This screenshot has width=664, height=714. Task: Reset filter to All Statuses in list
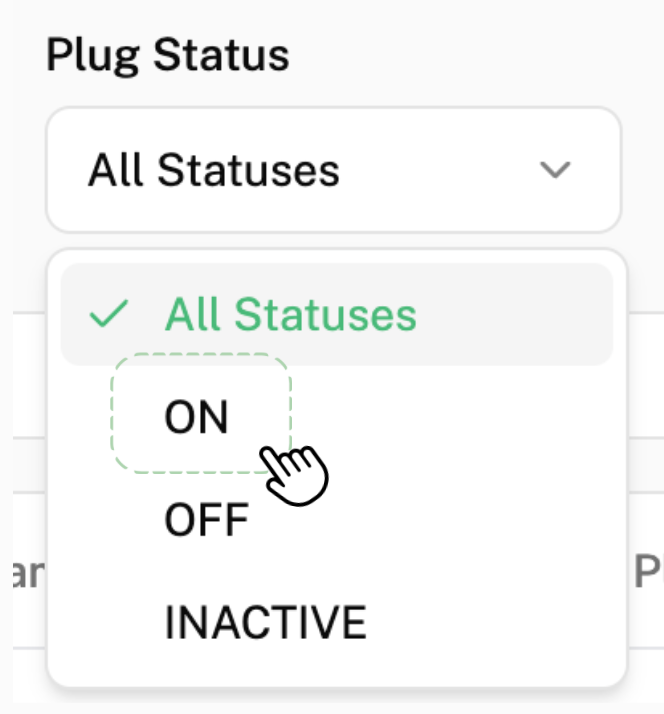[x=290, y=315]
